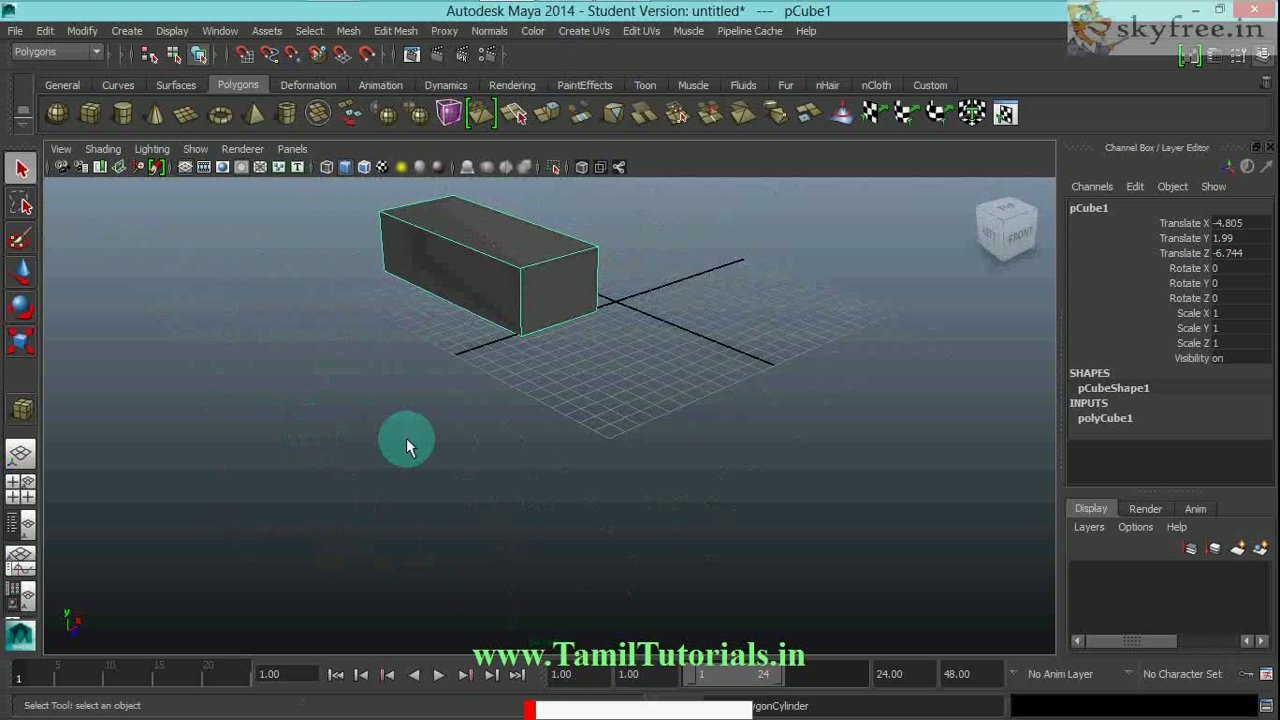Switch to single perspective view layout

21,455
